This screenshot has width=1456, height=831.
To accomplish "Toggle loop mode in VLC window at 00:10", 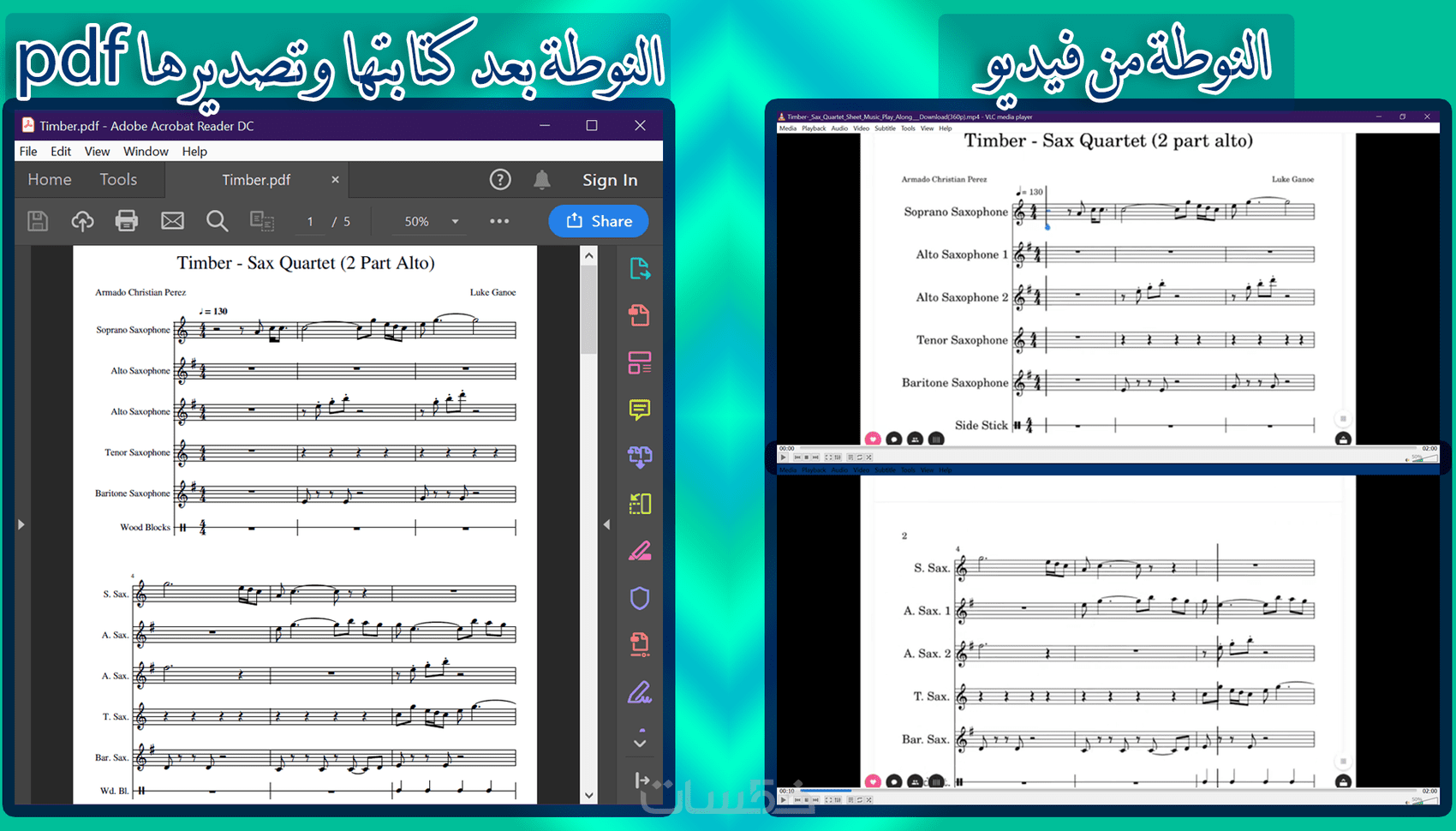I will (x=860, y=800).
